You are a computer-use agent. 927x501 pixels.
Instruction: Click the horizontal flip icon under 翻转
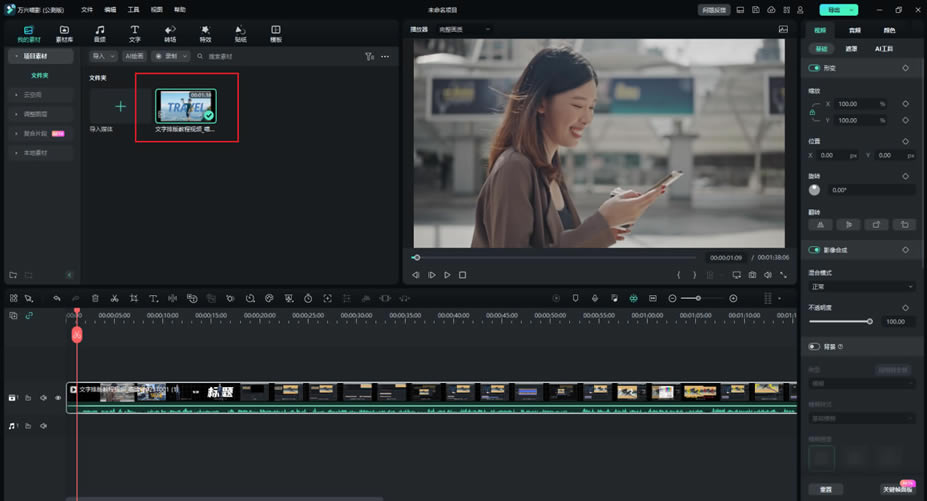pos(820,225)
